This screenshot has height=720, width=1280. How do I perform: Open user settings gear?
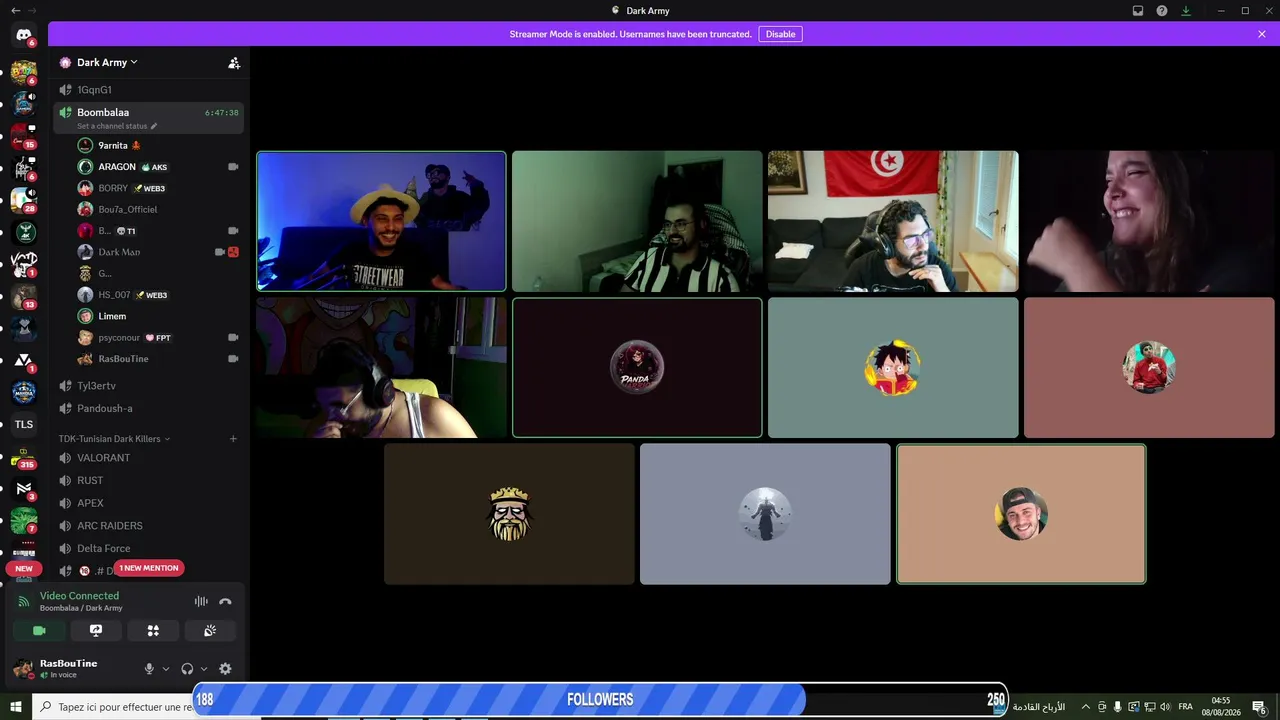(225, 669)
